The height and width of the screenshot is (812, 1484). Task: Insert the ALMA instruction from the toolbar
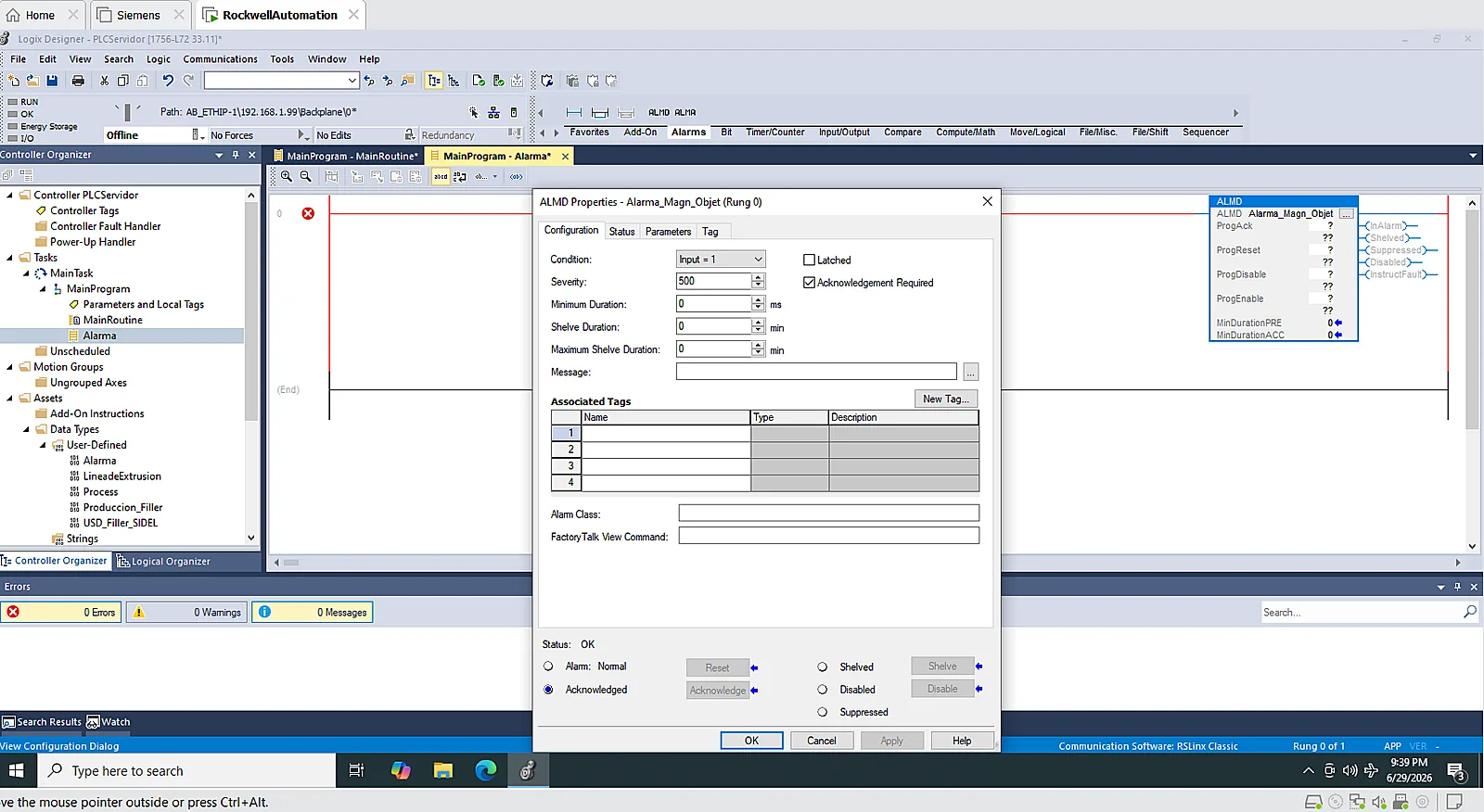pos(685,112)
